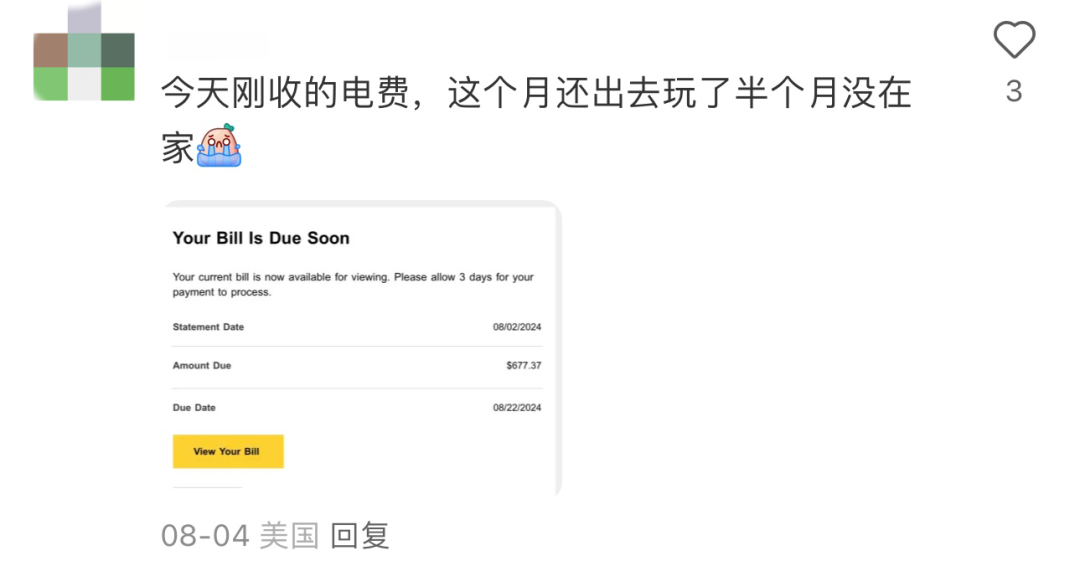This screenshot has width=1080, height=566.
Task: Click the yellow View Your Bill button
Action: [x=228, y=452]
